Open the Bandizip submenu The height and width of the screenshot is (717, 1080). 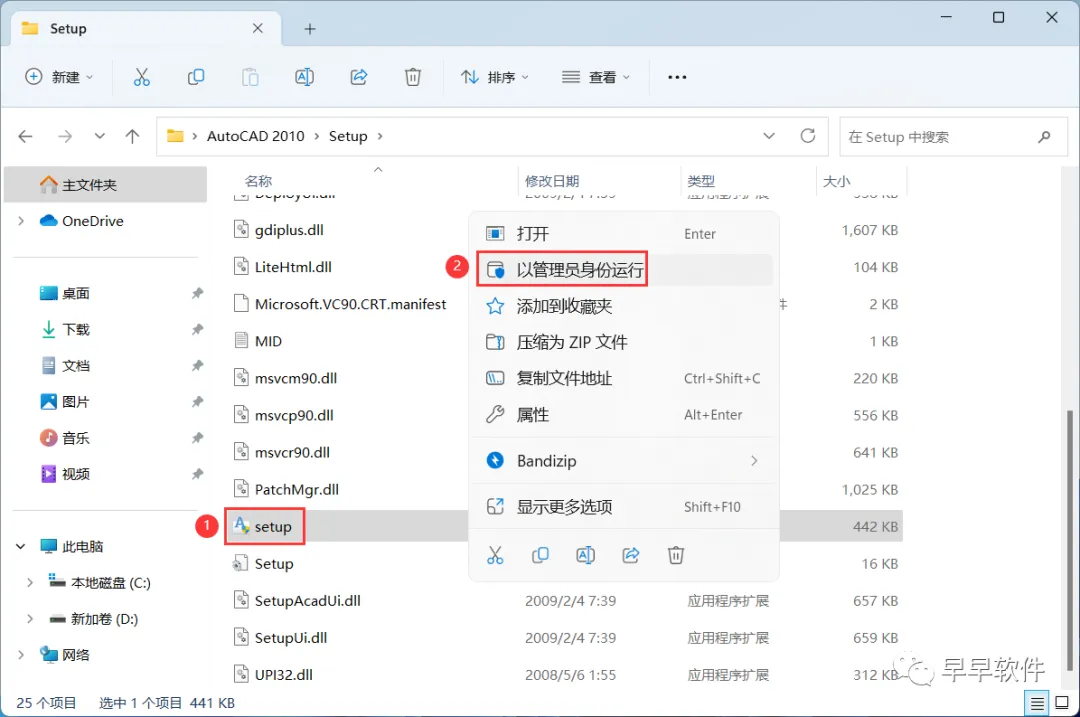pos(624,461)
